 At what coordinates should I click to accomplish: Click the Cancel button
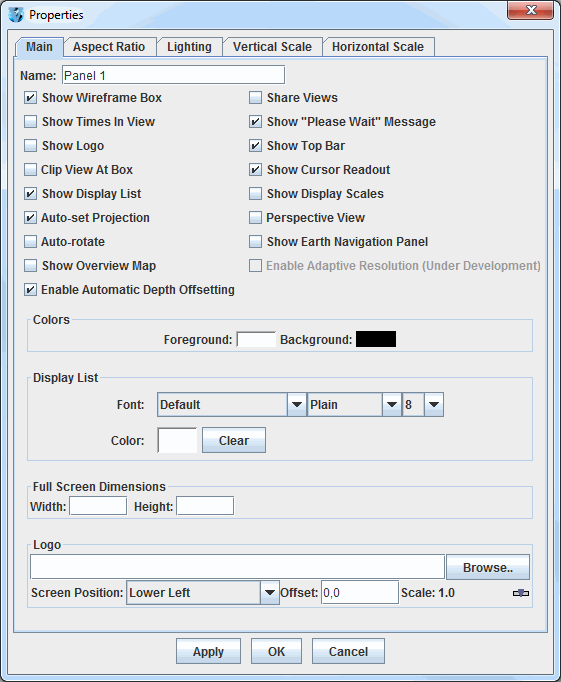[x=348, y=651]
